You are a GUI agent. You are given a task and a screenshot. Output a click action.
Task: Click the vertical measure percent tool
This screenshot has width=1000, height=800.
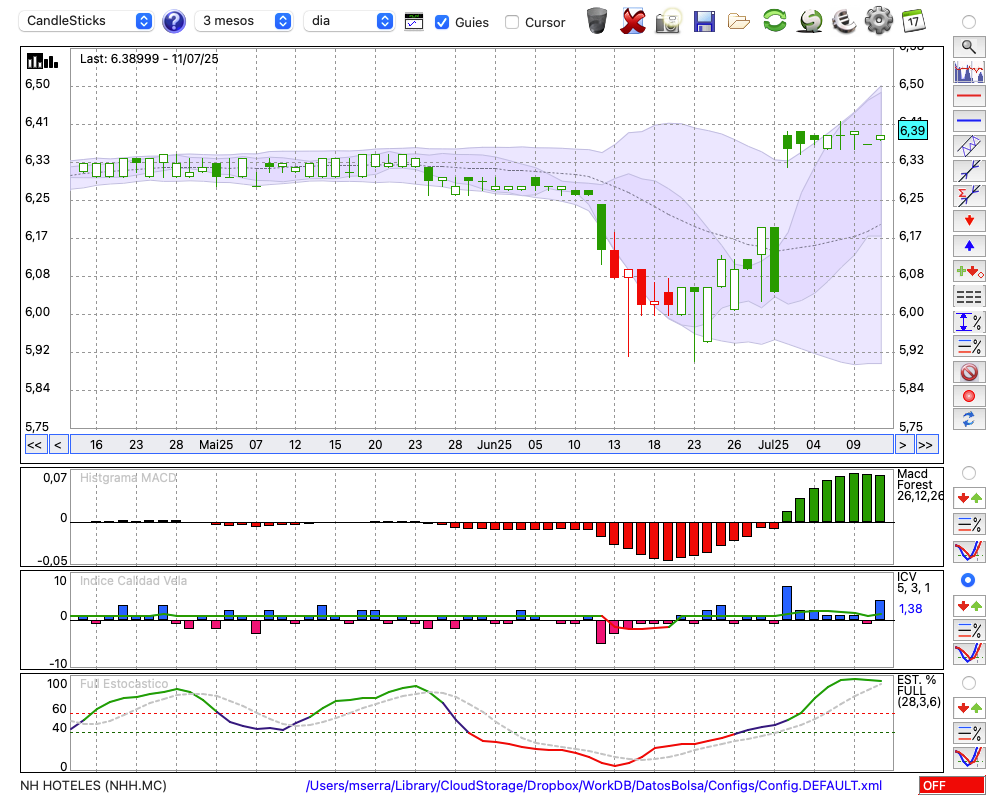point(969,321)
